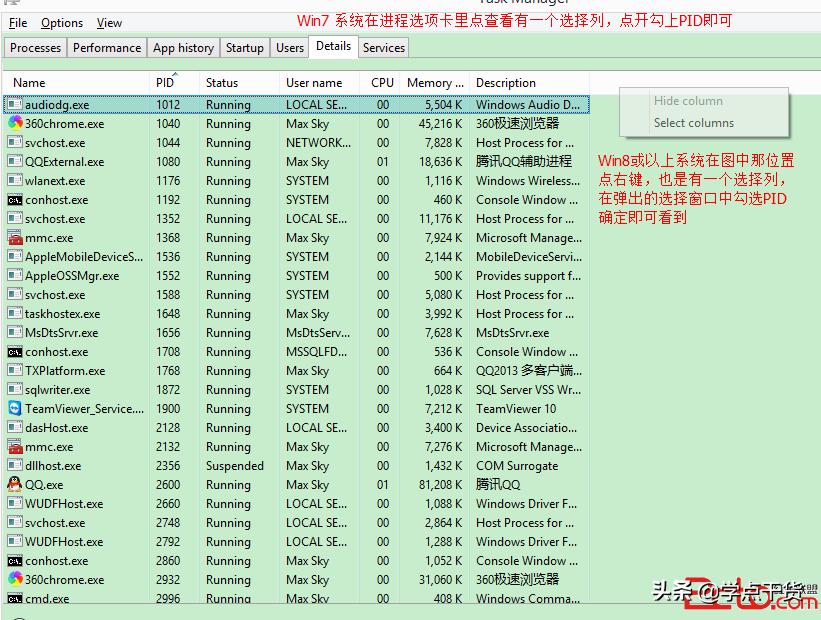Open the Services tab
Image resolution: width=821 pixels, height=620 pixels.
(x=383, y=47)
